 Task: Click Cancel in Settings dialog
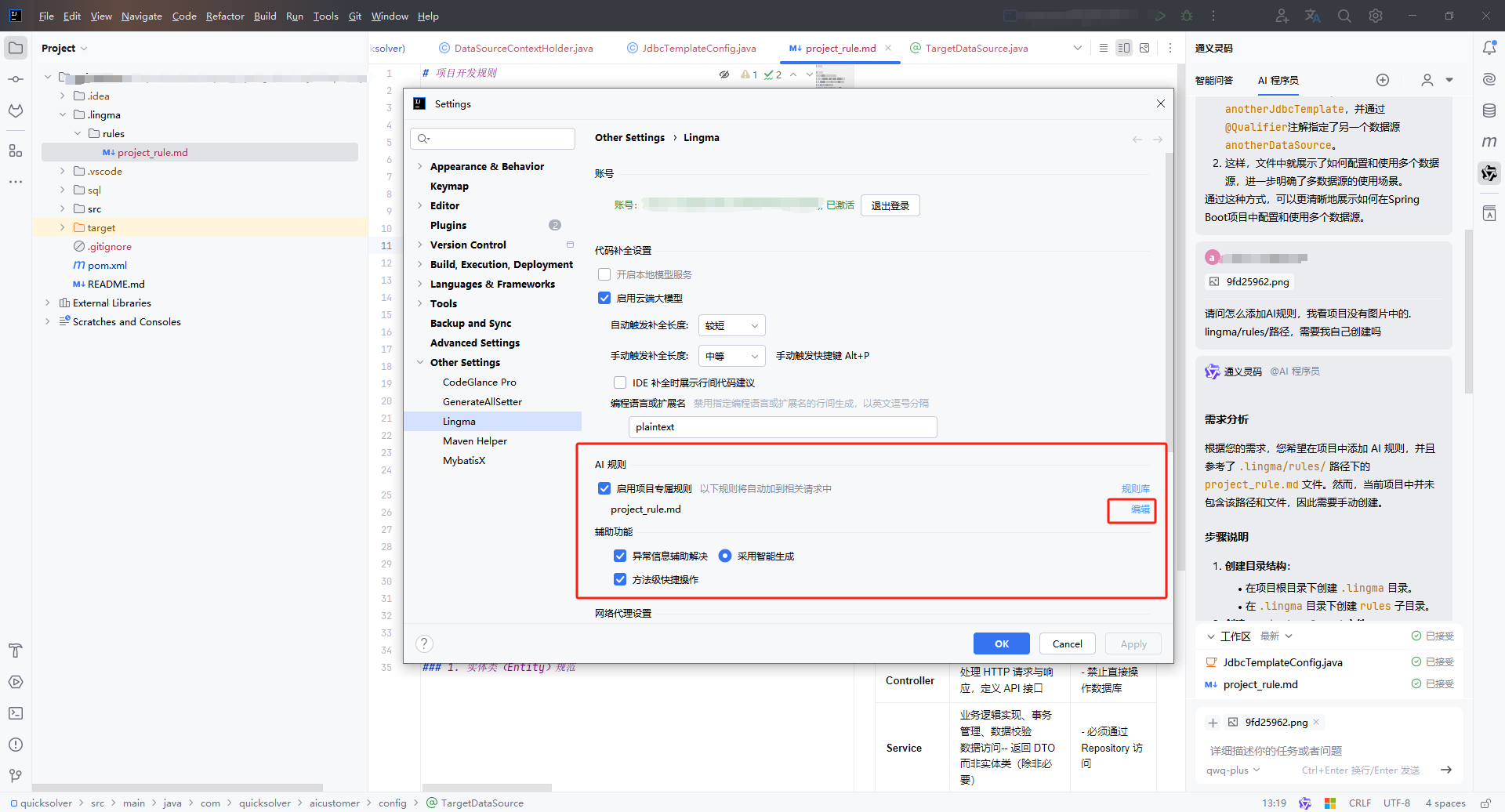[x=1068, y=643]
